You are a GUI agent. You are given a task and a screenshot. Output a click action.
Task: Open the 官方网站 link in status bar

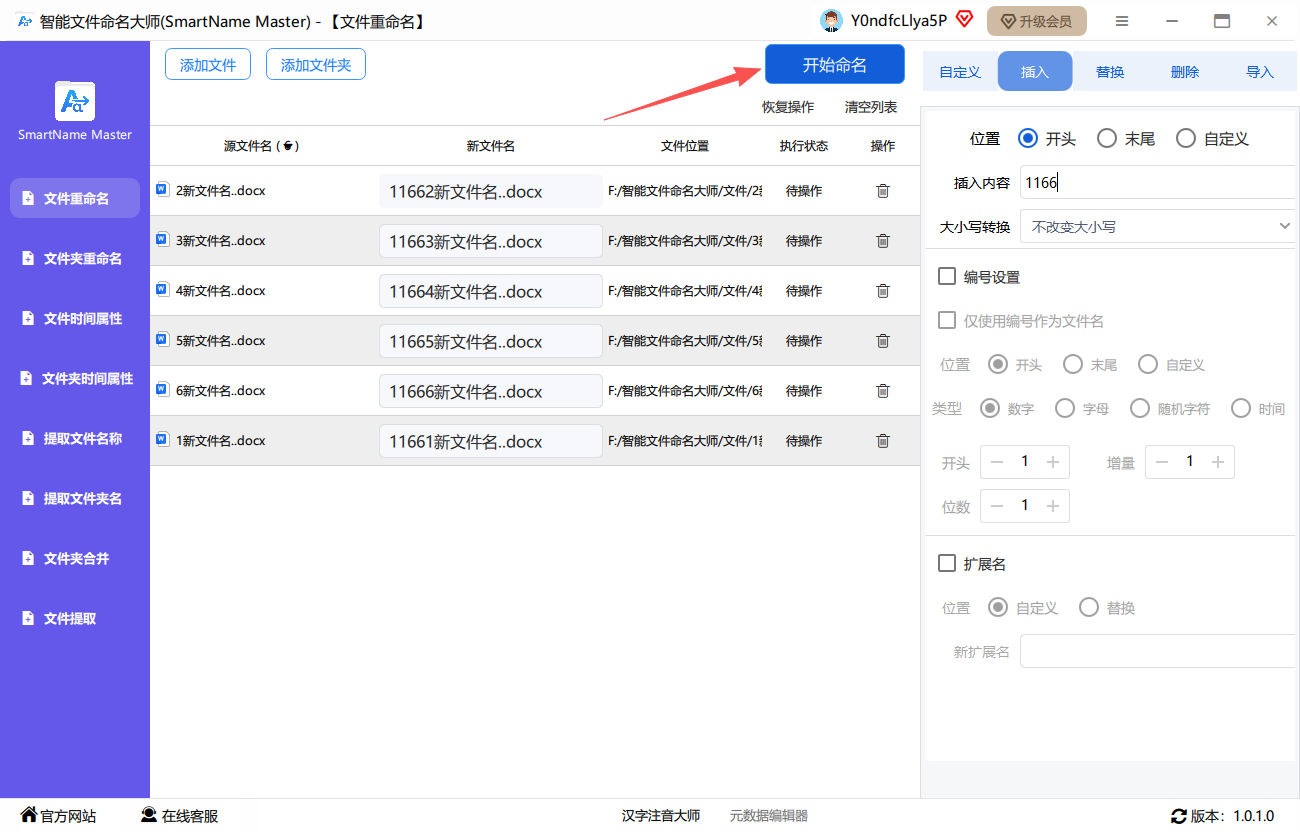[59, 816]
